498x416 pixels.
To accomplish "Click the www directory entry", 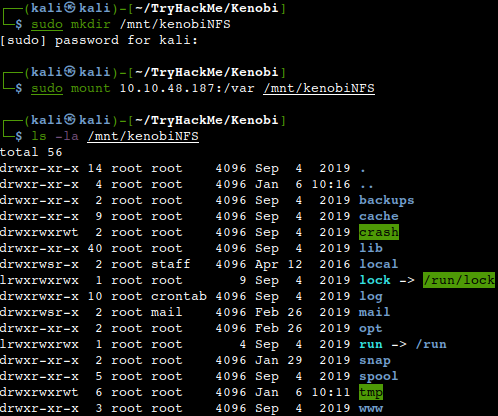I will 371,408.
